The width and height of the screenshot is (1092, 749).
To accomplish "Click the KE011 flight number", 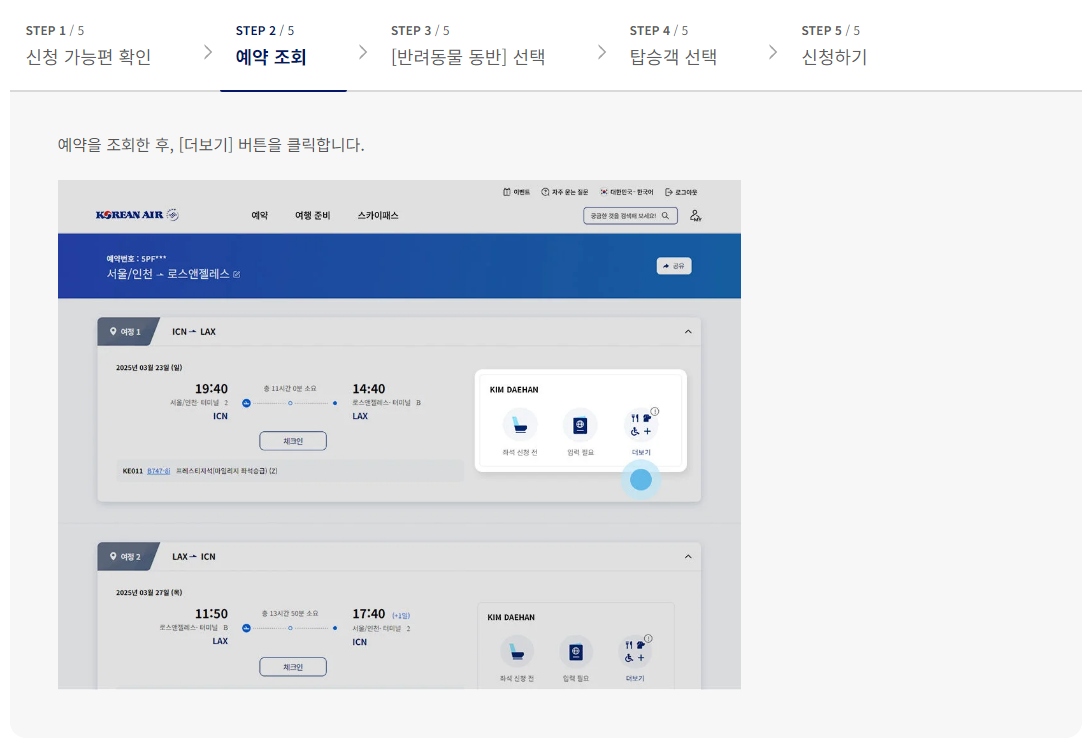I will tap(132, 471).
